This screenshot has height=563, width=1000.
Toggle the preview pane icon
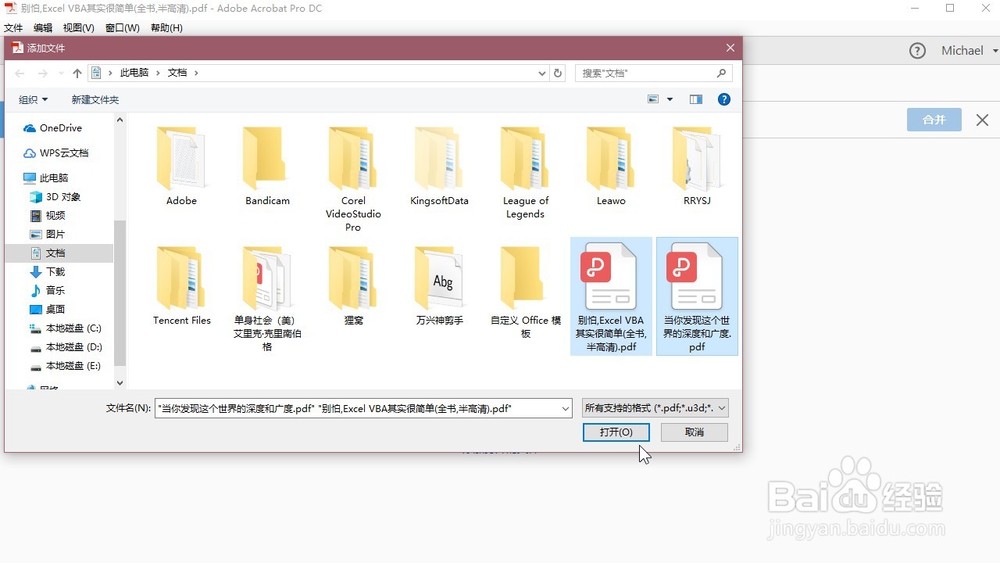(x=696, y=99)
